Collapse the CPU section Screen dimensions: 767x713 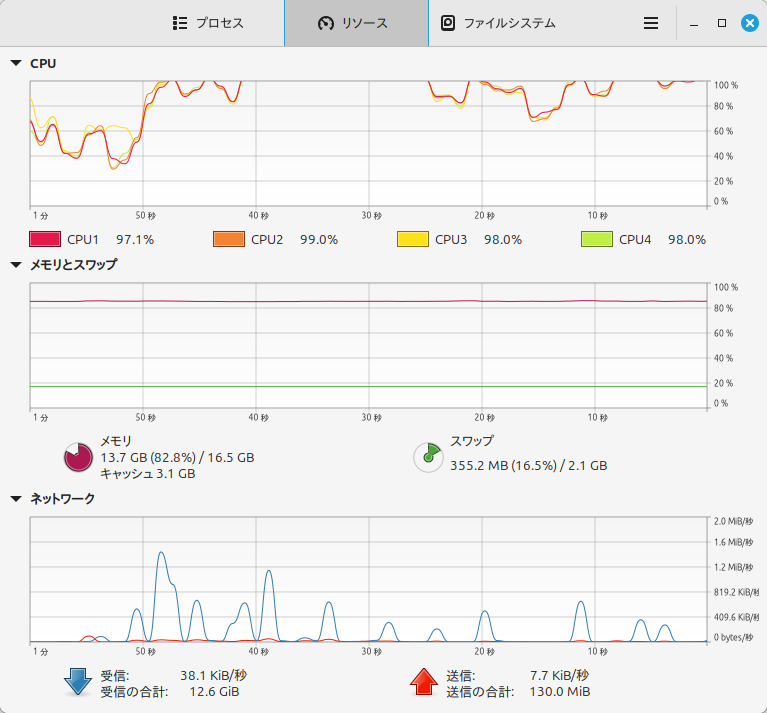16,63
